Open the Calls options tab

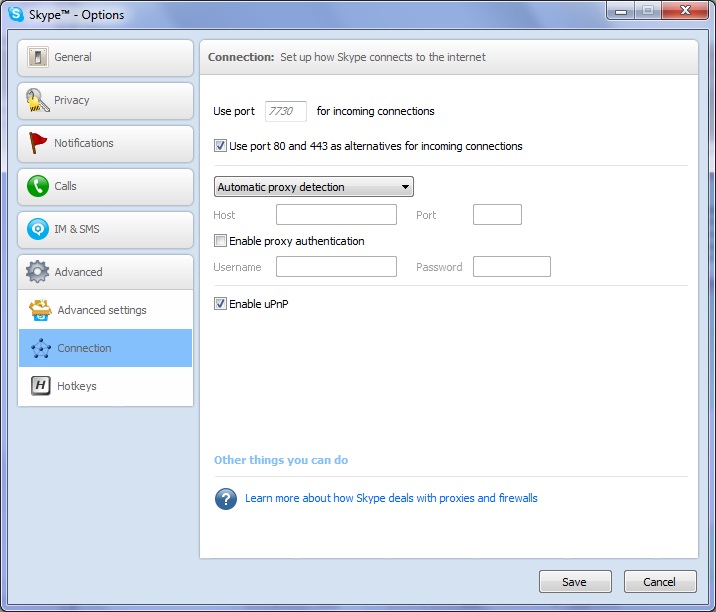[x=105, y=186]
